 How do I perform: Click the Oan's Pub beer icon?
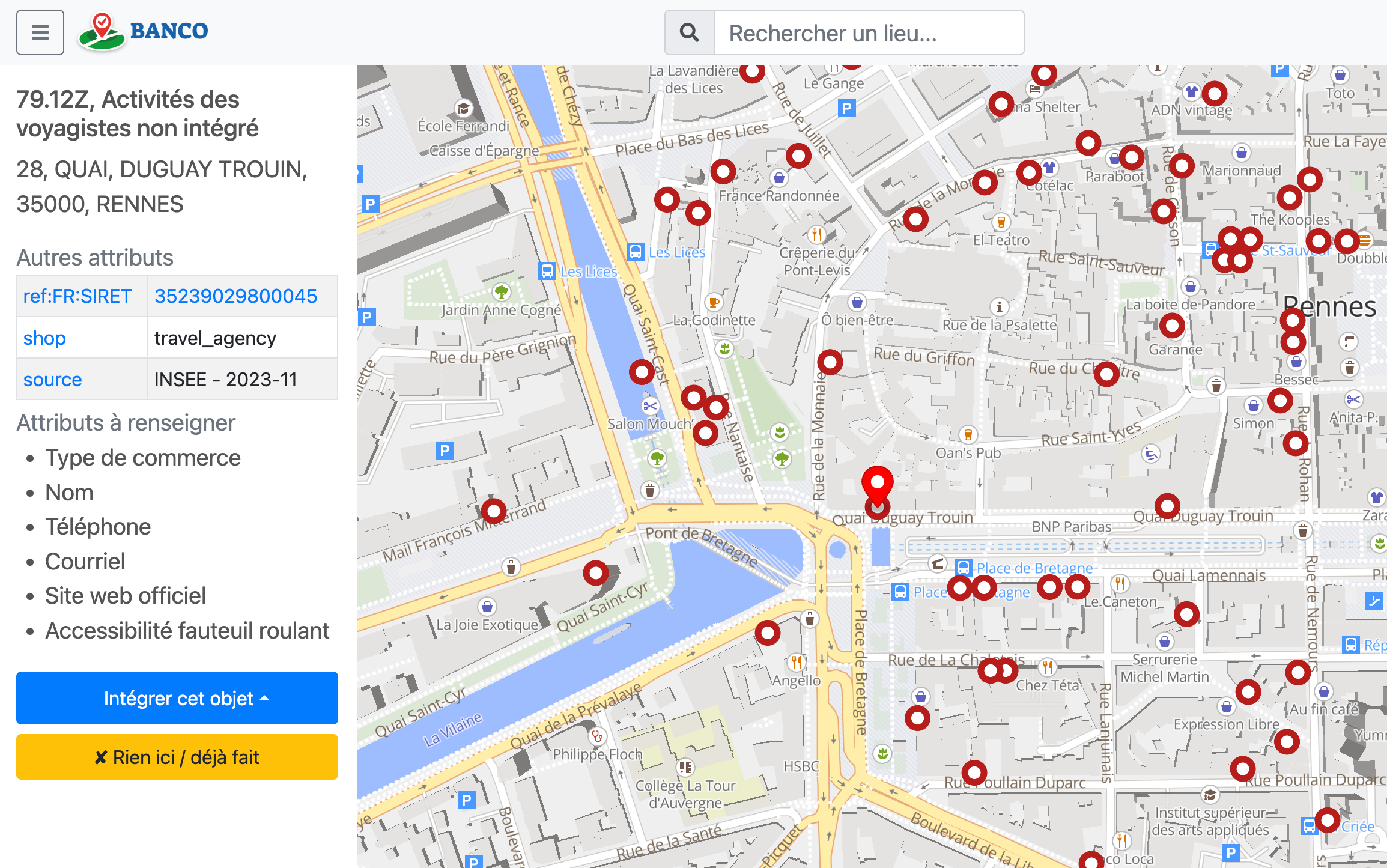tap(967, 434)
